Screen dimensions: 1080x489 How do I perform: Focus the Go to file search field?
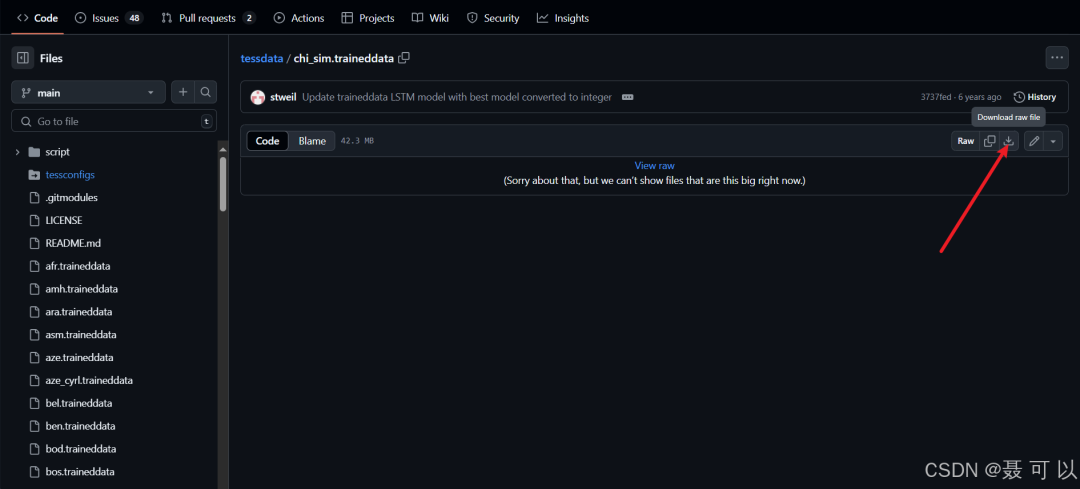point(114,121)
